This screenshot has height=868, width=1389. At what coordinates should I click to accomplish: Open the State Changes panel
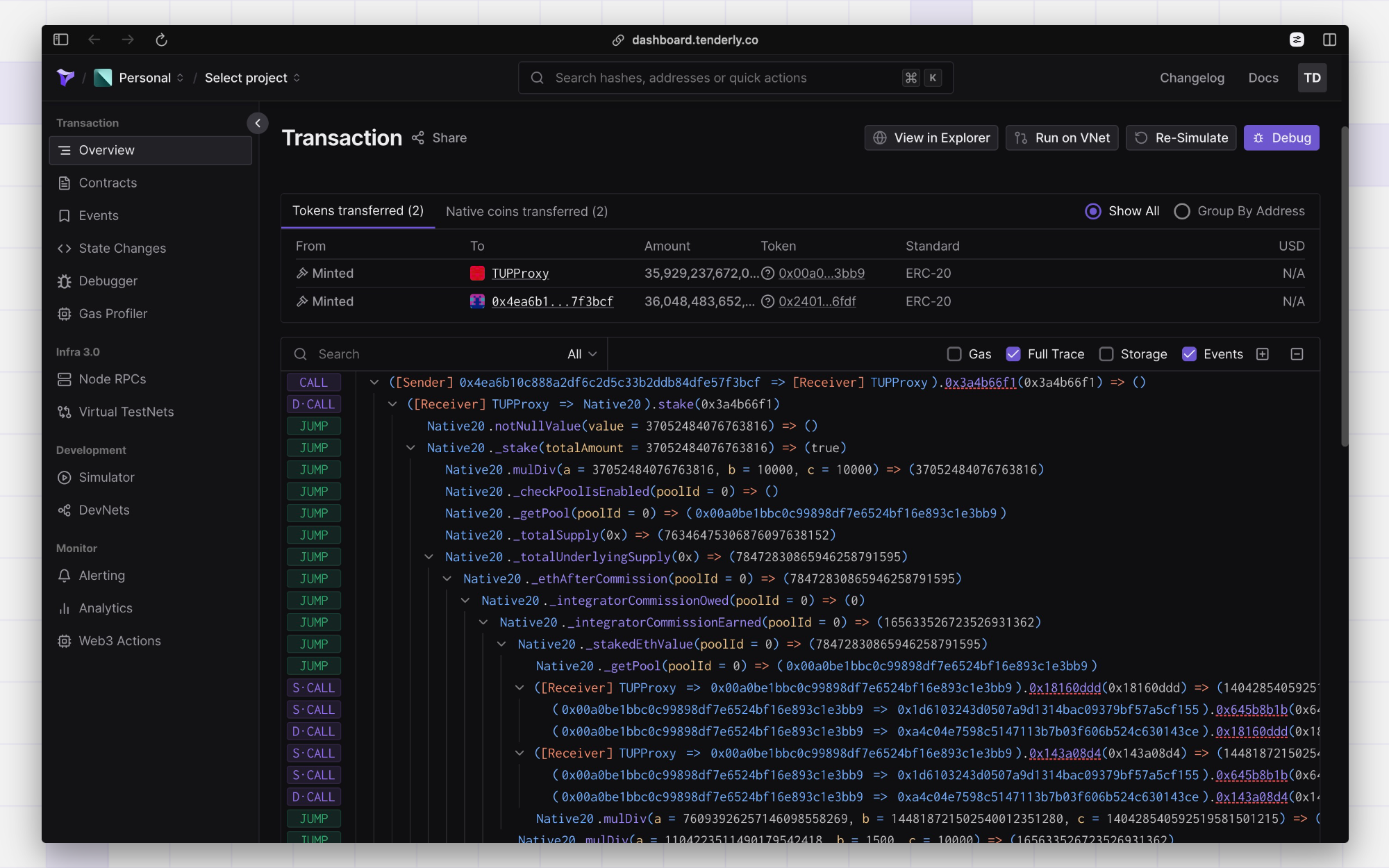click(x=122, y=248)
